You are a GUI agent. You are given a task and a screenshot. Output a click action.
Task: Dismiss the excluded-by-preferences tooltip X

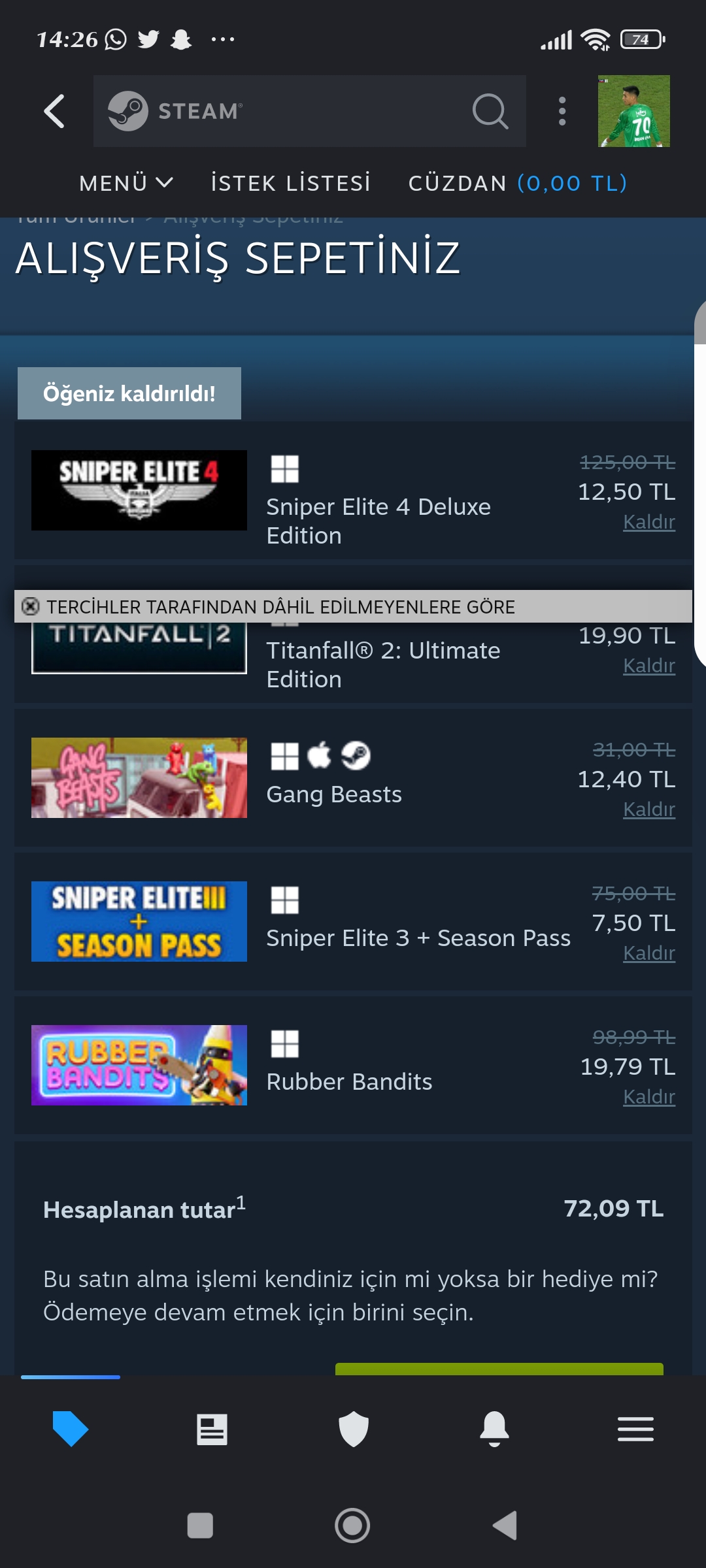point(30,606)
